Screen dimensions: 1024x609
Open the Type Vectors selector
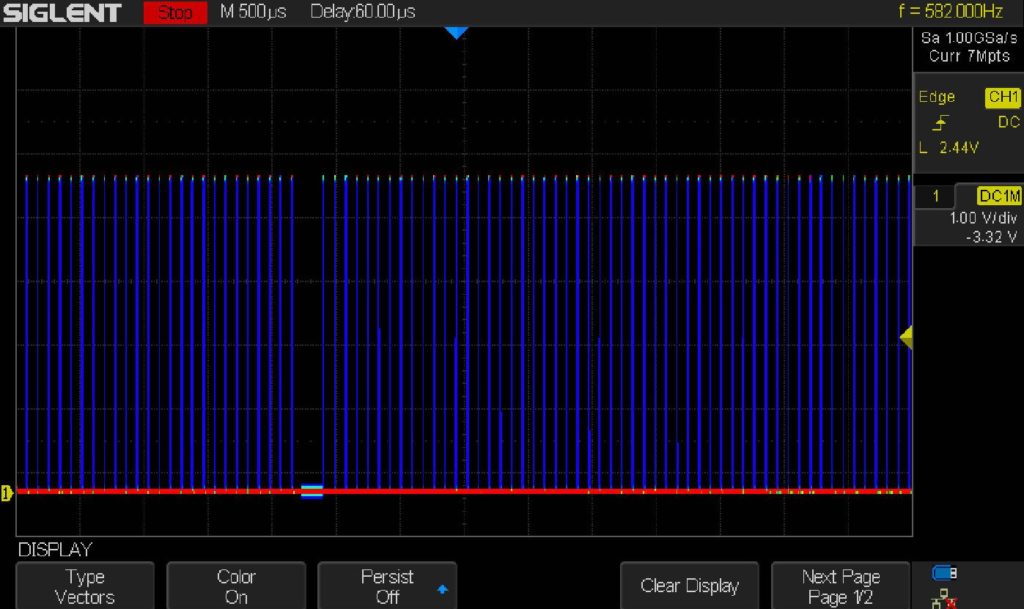pyautogui.click(x=85, y=585)
